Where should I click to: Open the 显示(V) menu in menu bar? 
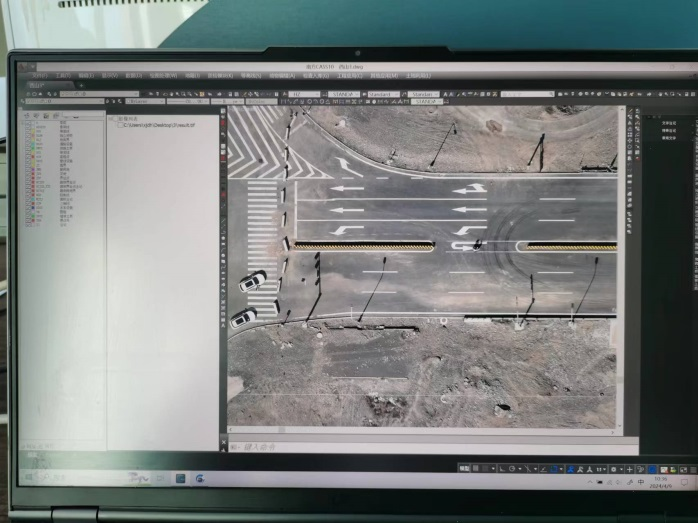click(108, 75)
